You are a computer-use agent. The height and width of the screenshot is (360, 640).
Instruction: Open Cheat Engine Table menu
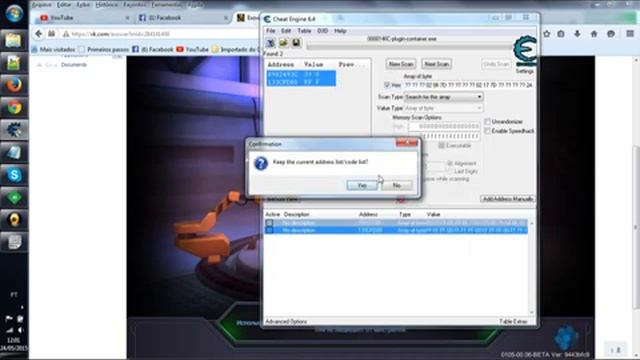tap(304, 31)
